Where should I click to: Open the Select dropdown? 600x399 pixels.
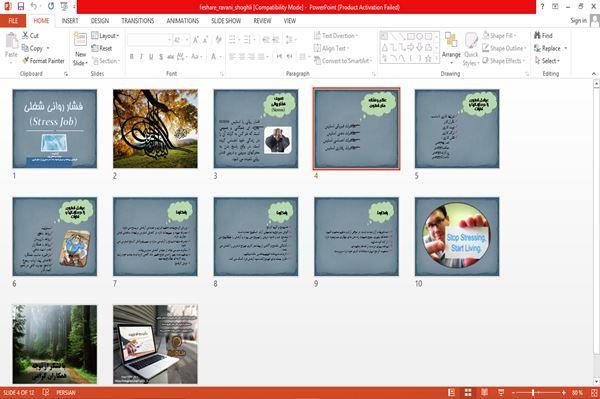tap(547, 61)
